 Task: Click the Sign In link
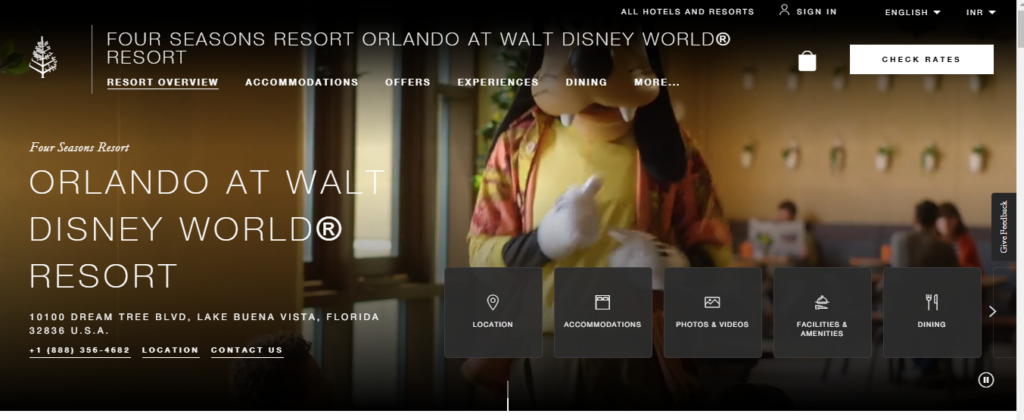[x=816, y=12]
